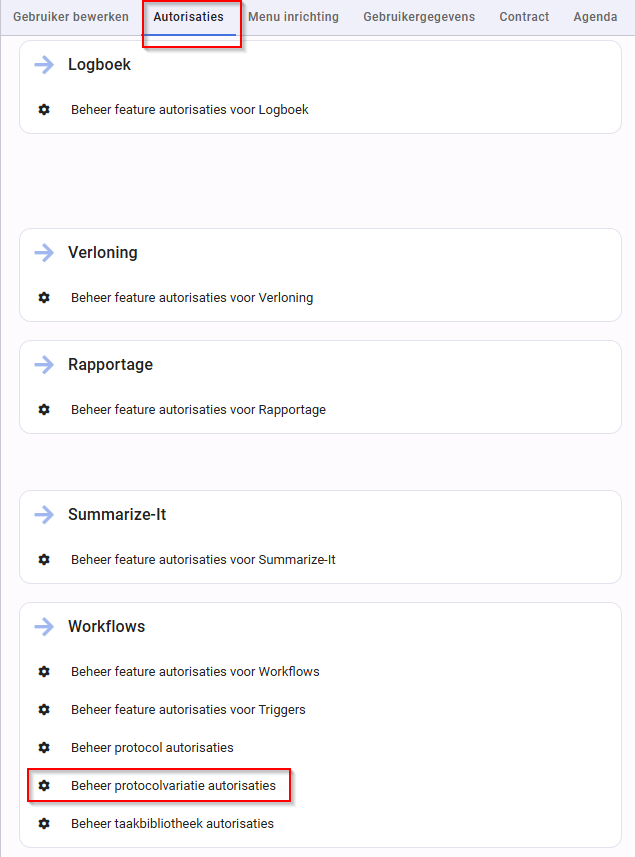The height and width of the screenshot is (857, 635).
Task: Click gear icon for taakbibliotheek autorisaties
Action: pos(44,824)
